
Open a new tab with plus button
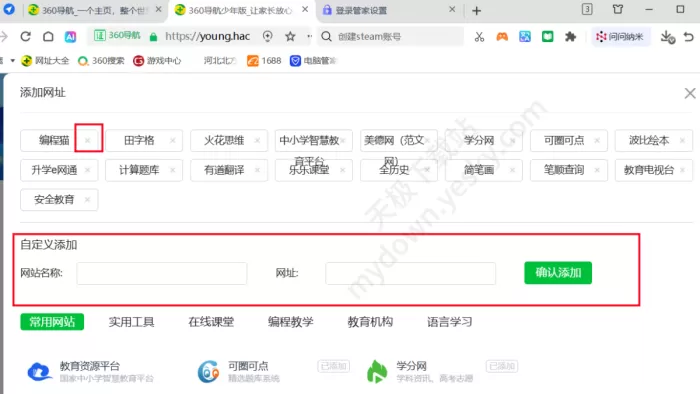[476, 10]
